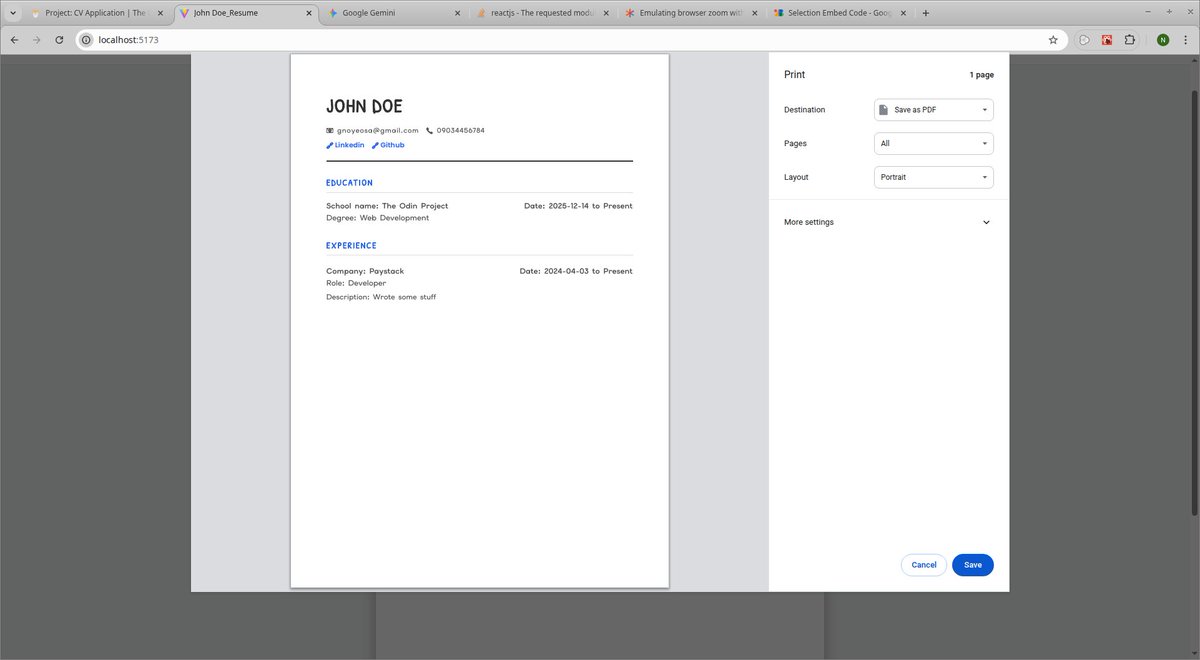Open the Extensions puzzle-piece icon
Image resolution: width=1200 pixels, height=660 pixels.
(x=1129, y=40)
